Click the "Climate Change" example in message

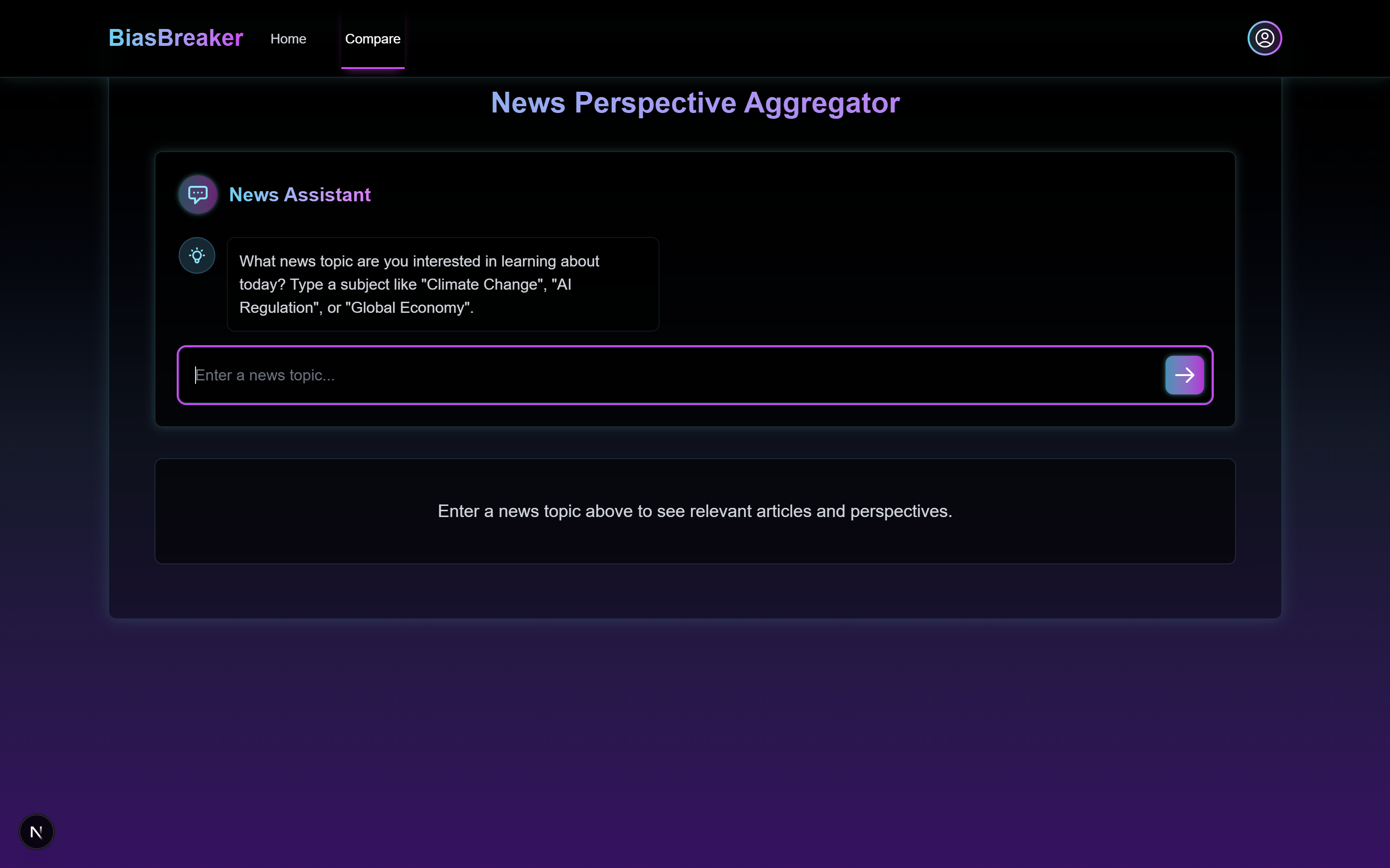[x=483, y=285]
